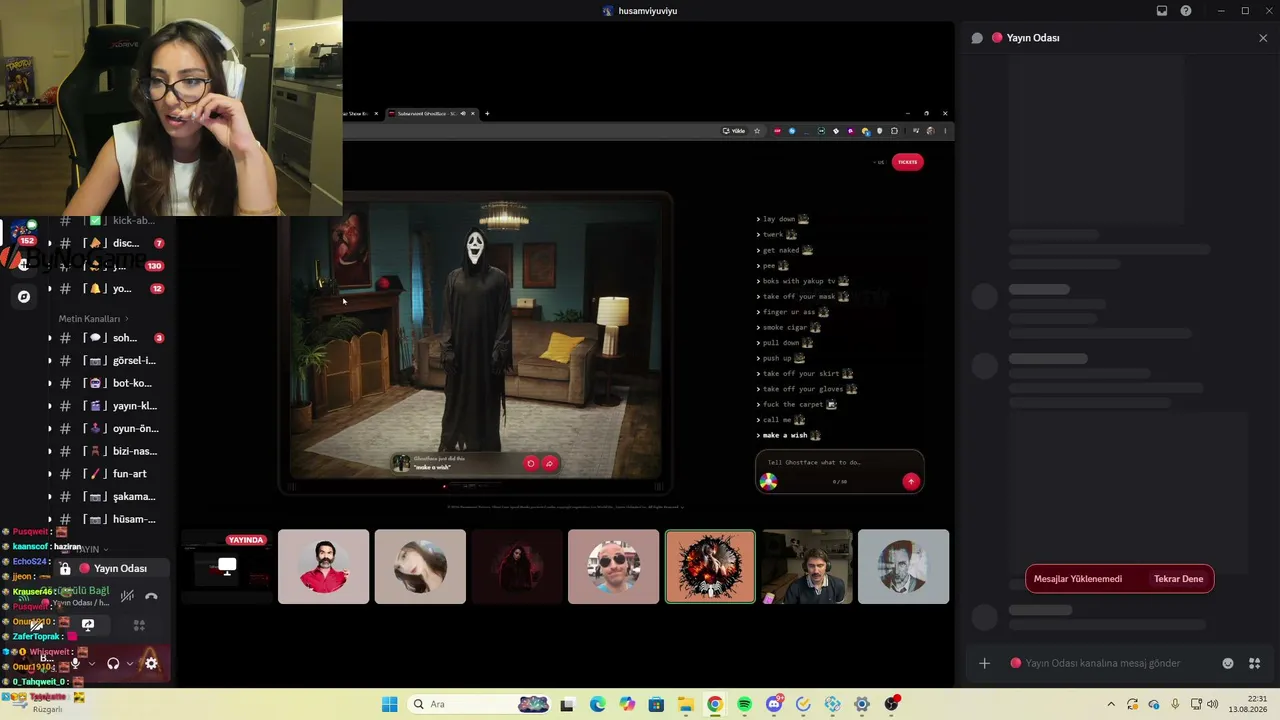Open the attachment plus button in chat

tap(984, 663)
